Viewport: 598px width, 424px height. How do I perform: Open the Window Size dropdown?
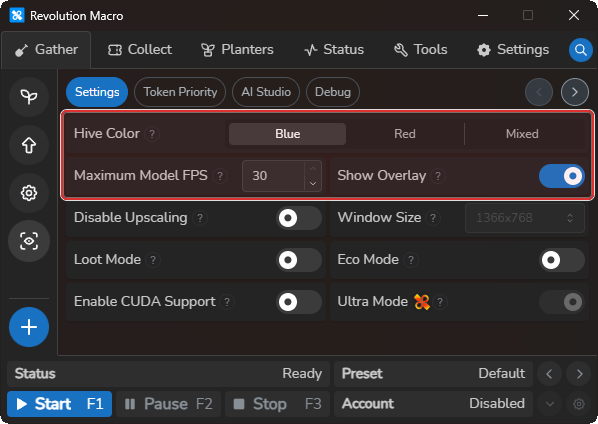525,218
